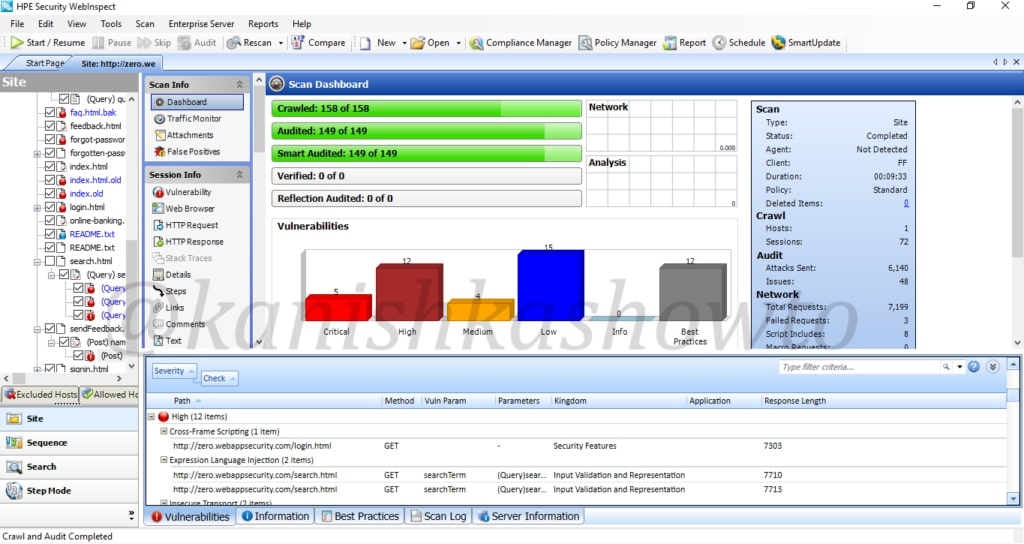This screenshot has width=1024, height=544.
Task: Select Dashboard in Scan Info
Action: click(197, 102)
